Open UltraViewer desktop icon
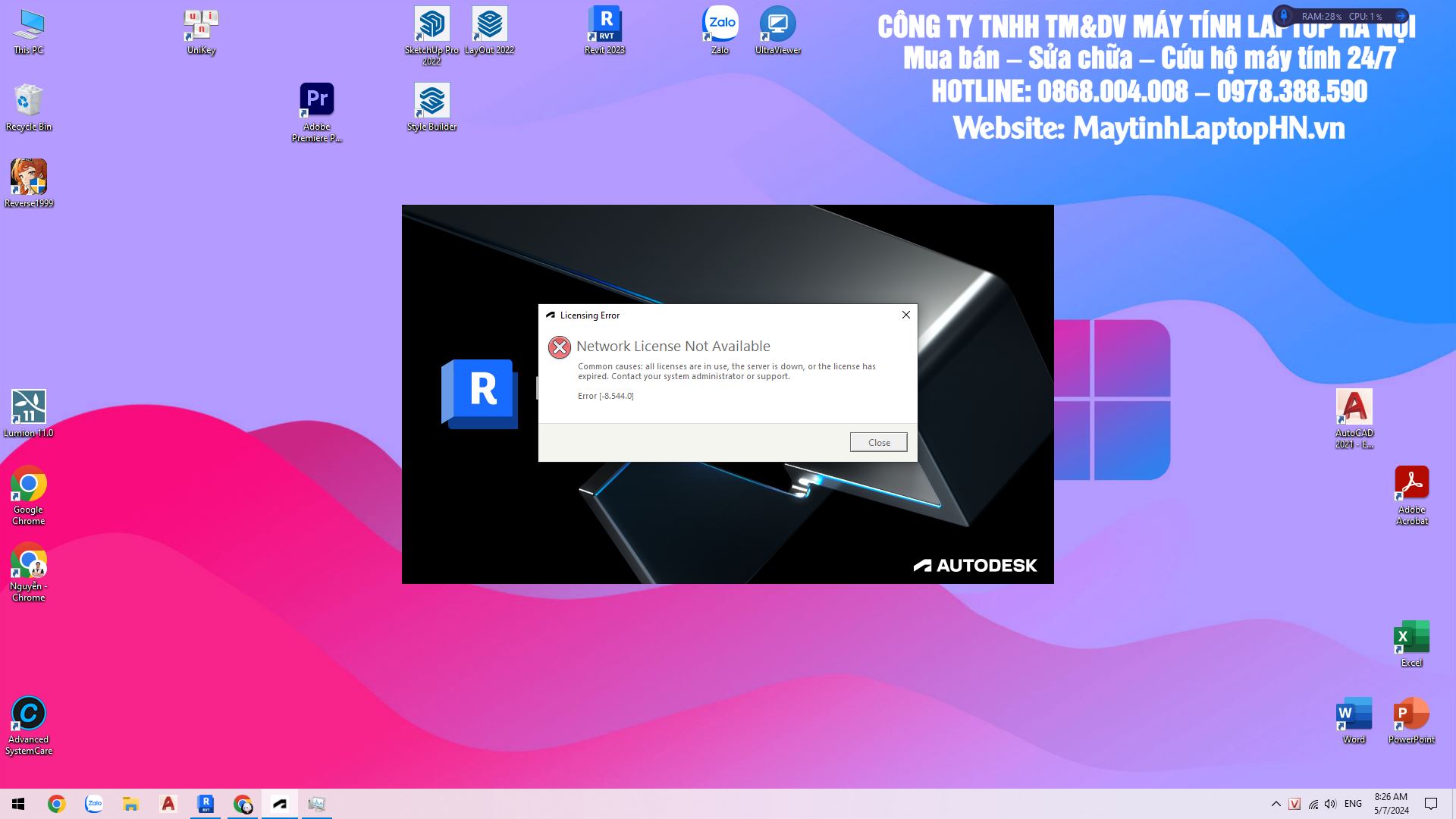Image resolution: width=1456 pixels, height=819 pixels. 777,25
